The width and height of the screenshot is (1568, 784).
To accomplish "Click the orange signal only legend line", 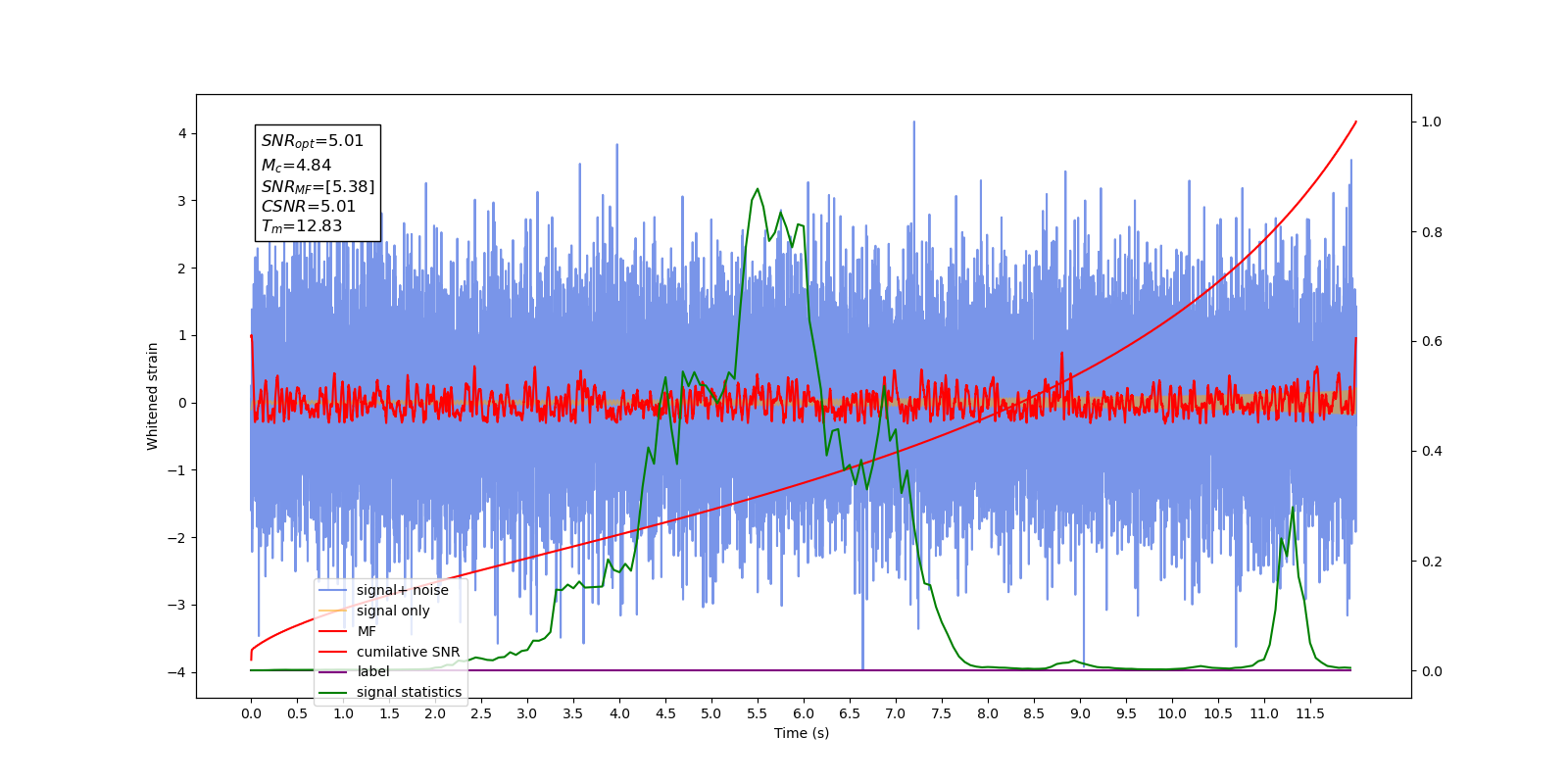I will pyautogui.click(x=333, y=611).
